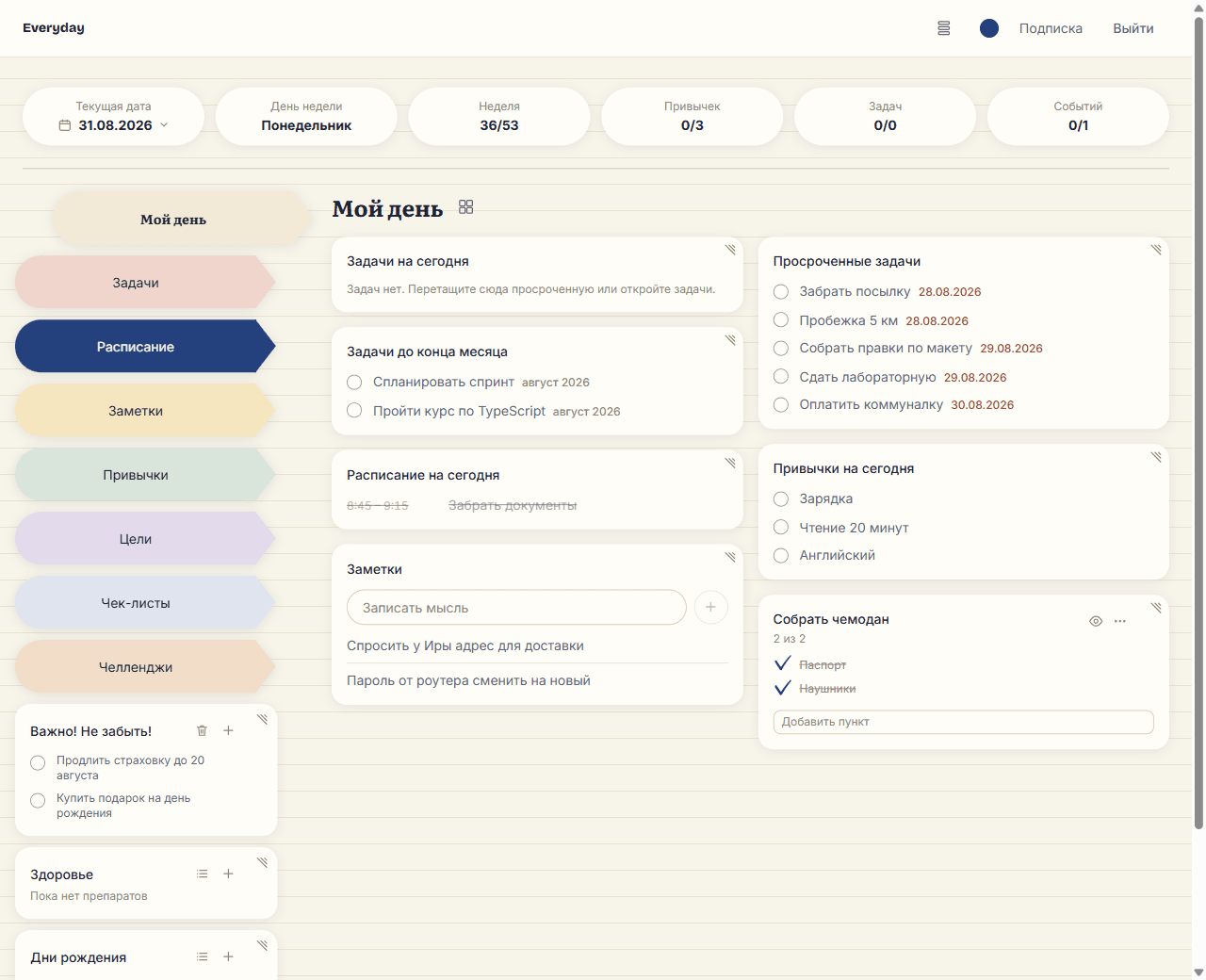
Task: Check off the Пробежка 5 км task
Action: [x=781, y=319]
